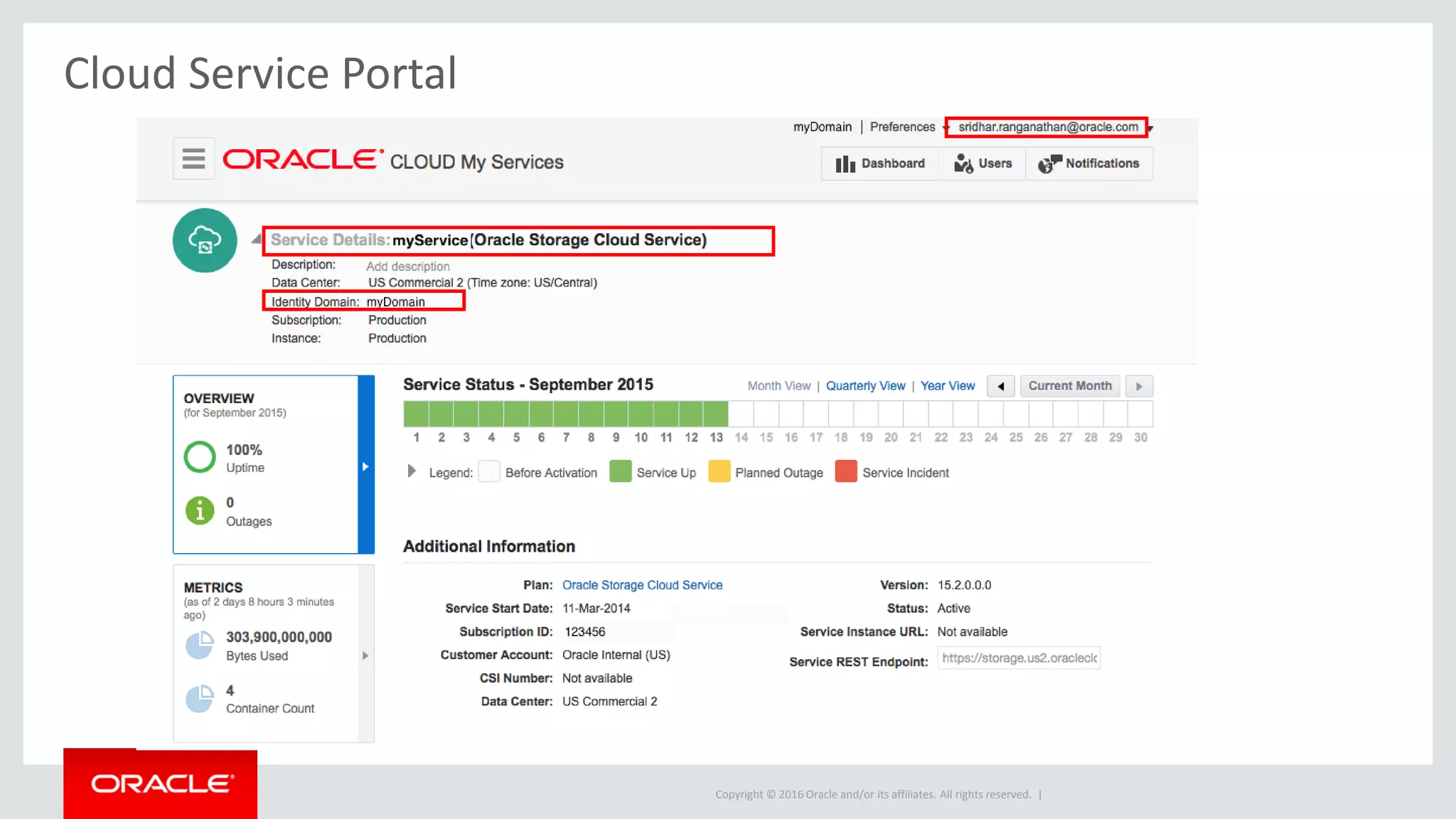Click the red Oracle footer logo

(161, 783)
